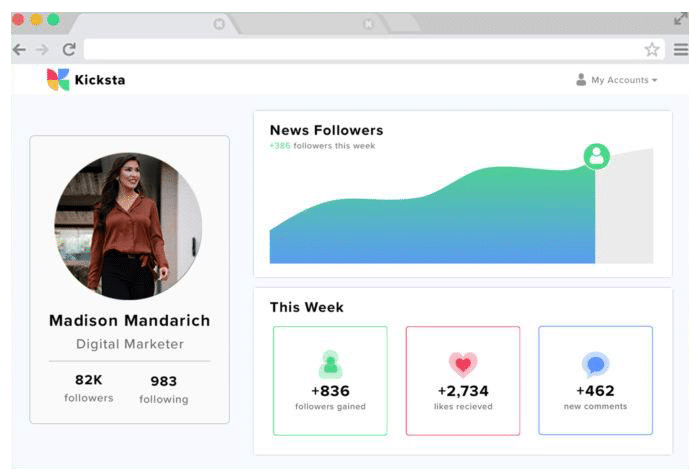
Task: Open the browser hamburger menu
Action: (x=681, y=50)
